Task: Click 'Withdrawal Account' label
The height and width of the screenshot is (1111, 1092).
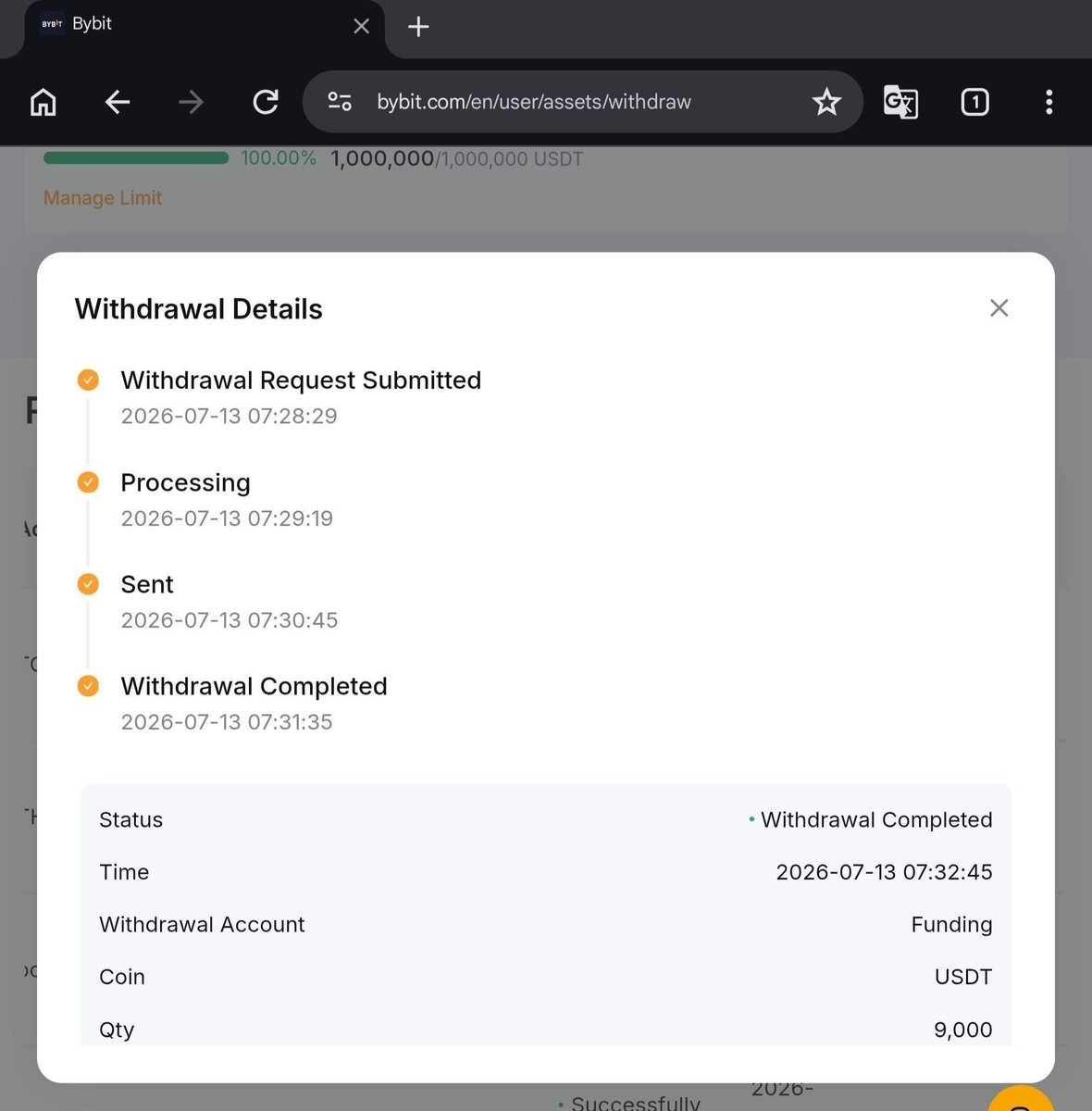Action: (x=202, y=924)
